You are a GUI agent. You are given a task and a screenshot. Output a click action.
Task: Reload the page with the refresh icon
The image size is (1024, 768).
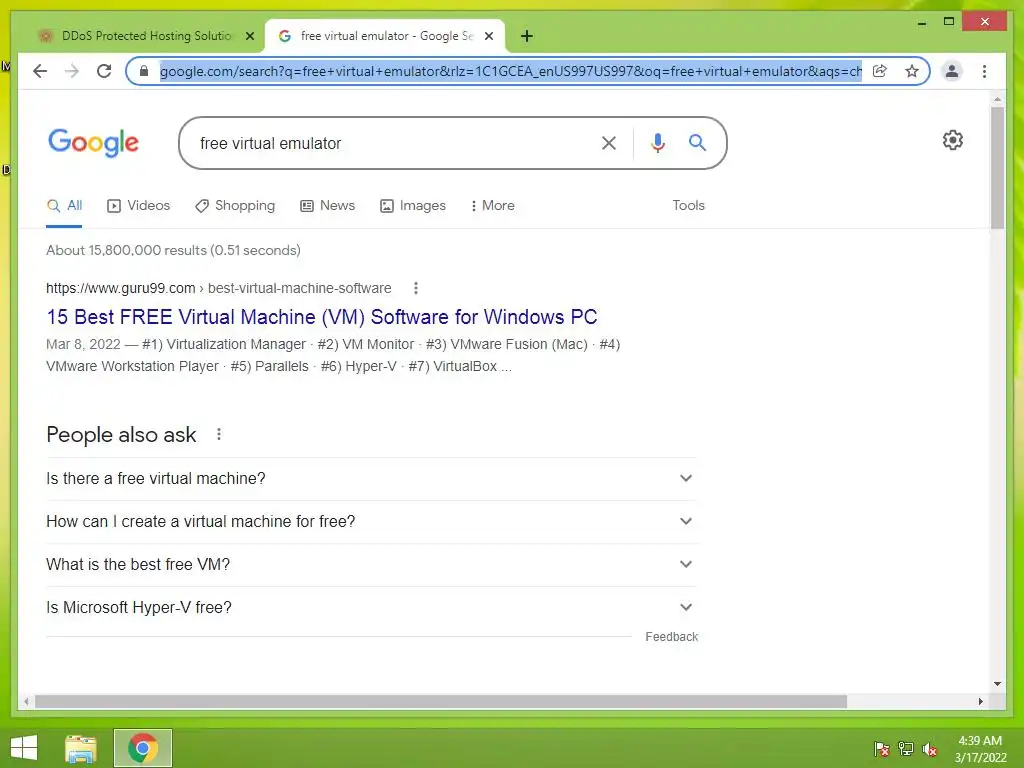[x=104, y=71]
